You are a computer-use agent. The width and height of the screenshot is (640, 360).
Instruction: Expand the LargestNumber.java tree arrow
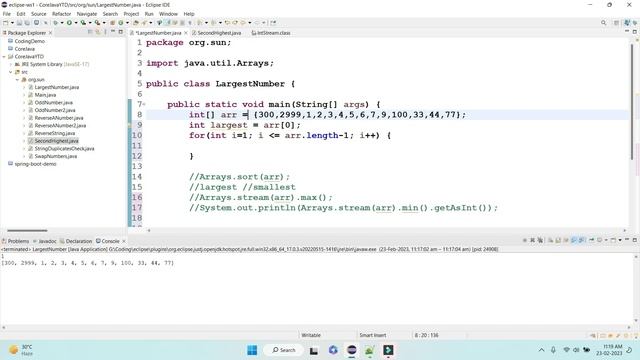(x=24, y=87)
